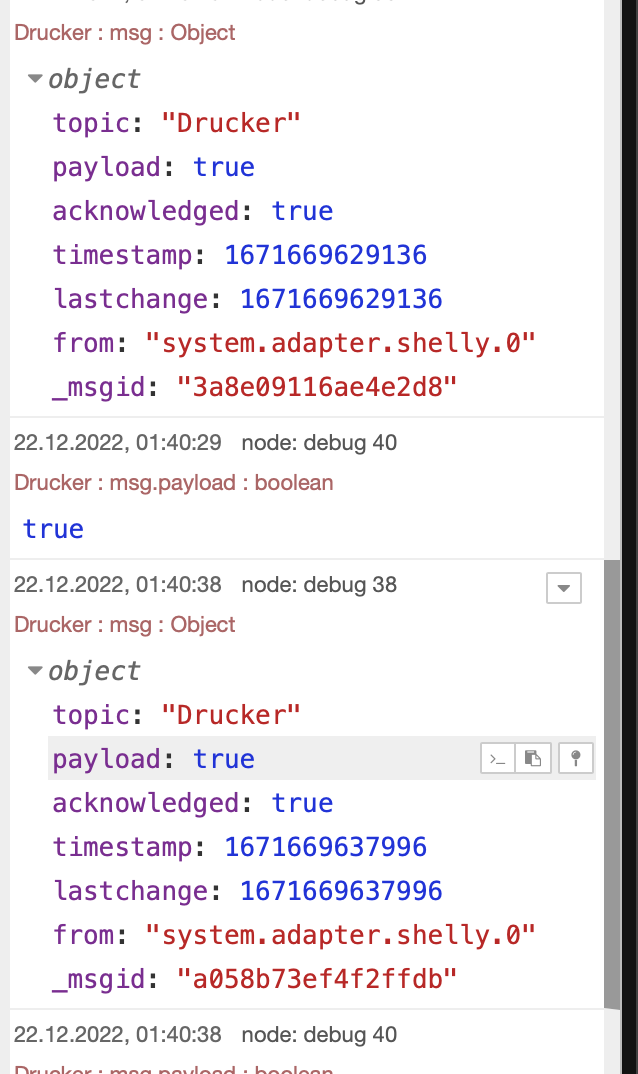Click highlighted 'payload: true' row
Screen dimensions: 638x1074
pyautogui.click(x=322, y=758)
